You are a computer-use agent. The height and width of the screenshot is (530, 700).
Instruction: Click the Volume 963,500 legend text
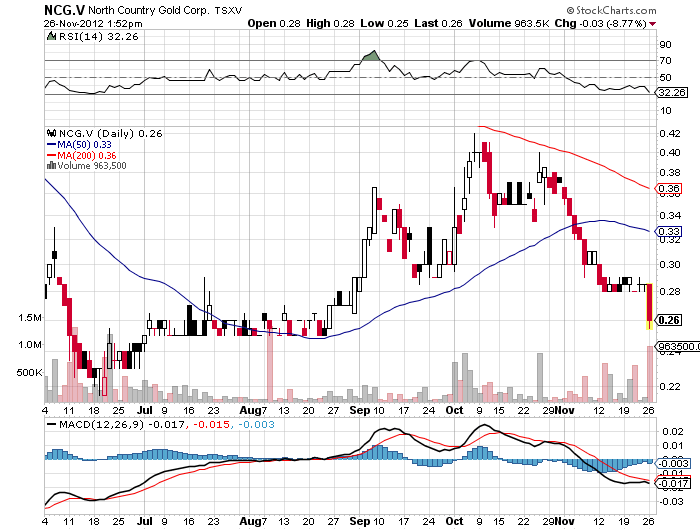92,166
